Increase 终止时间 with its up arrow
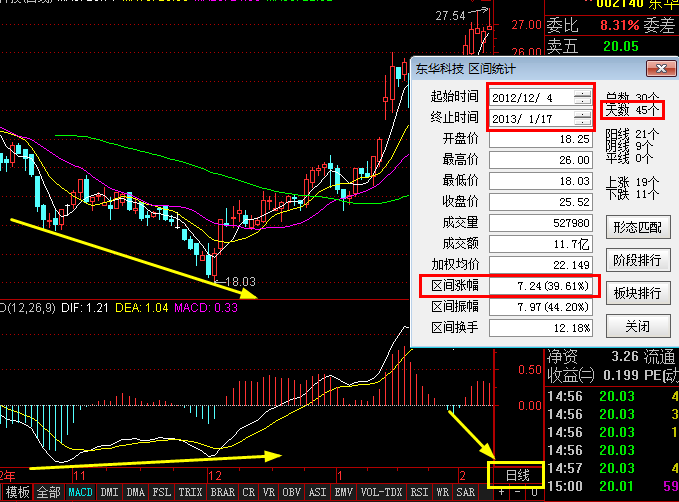This screenshot has height=502, width=679. coord(582,114)
